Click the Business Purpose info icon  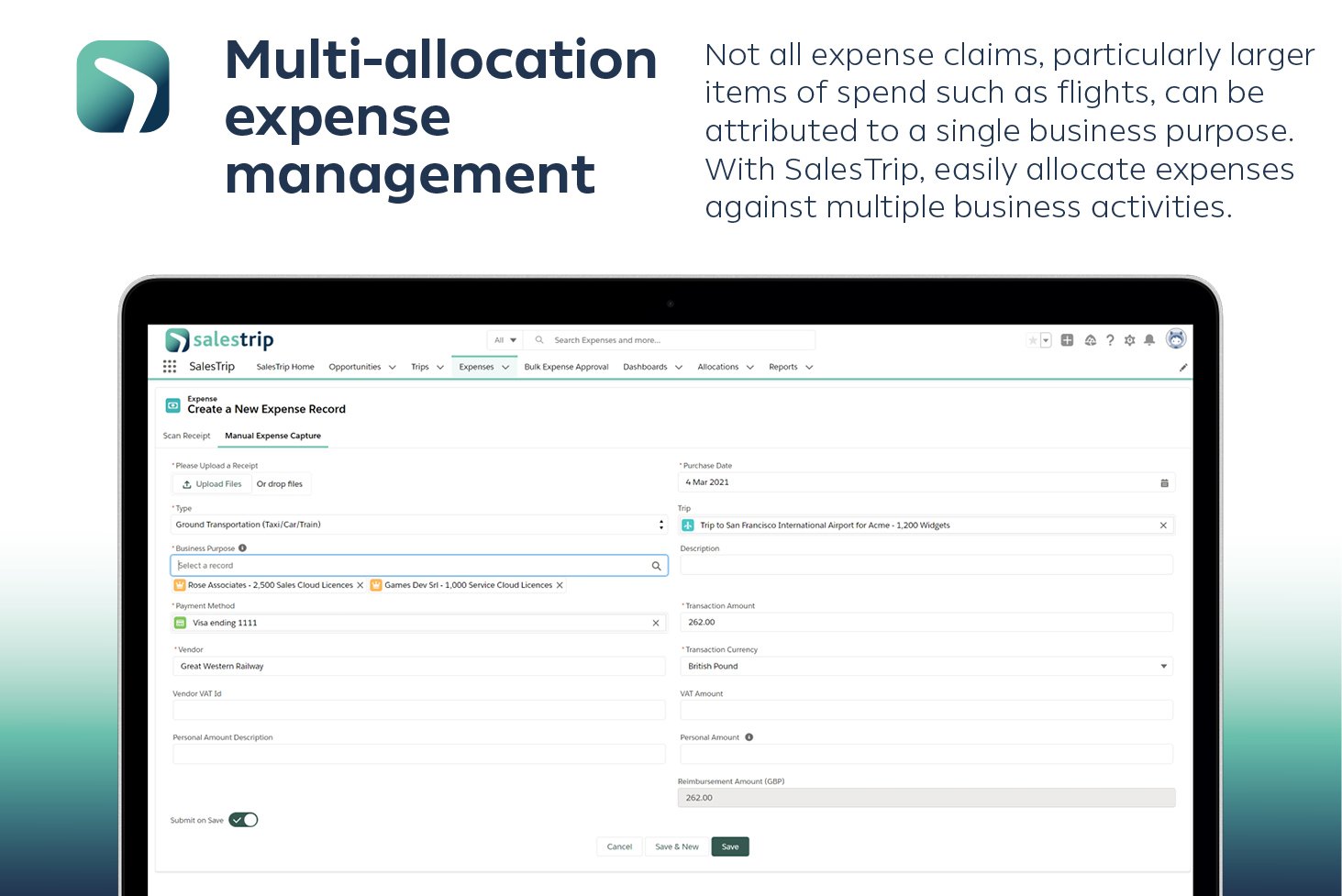(243, 548)
